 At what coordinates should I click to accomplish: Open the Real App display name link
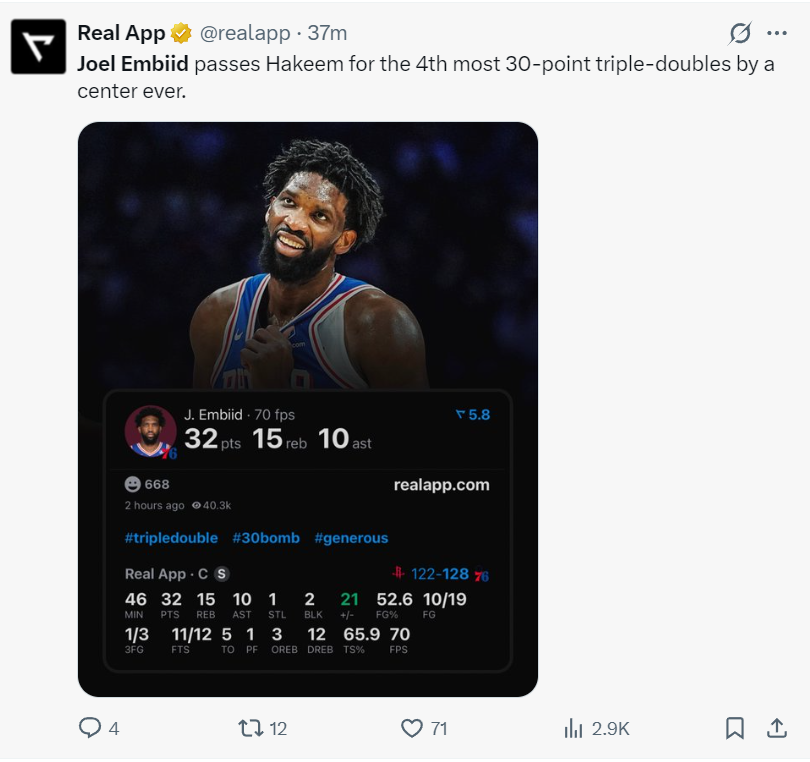click(121, 33)
